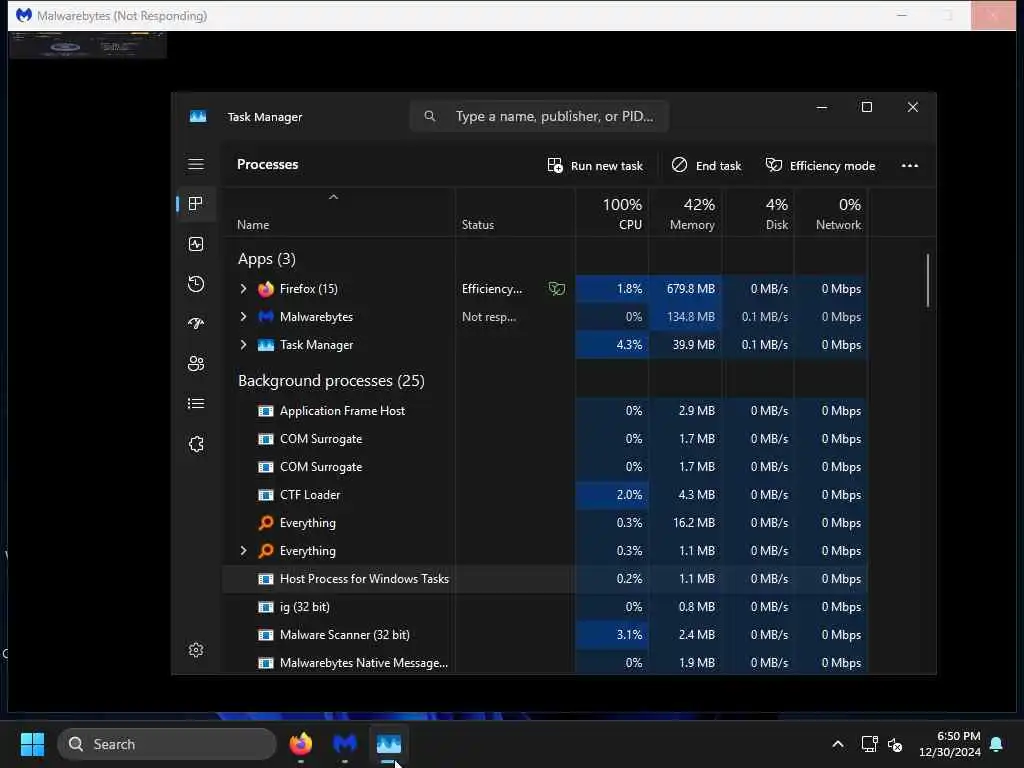Screen dimensions: 1024x768
Task: Toggle sort direction arrow above Name
Action: pos(333,197)
